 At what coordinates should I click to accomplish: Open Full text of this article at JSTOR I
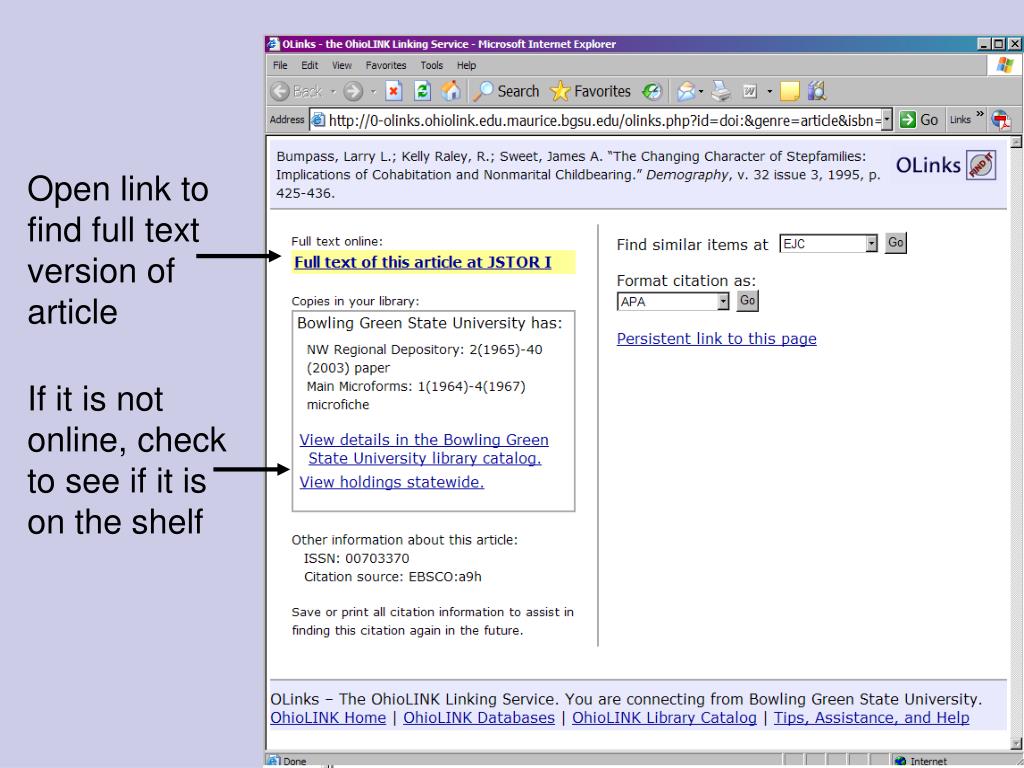(x=423, y=262)
